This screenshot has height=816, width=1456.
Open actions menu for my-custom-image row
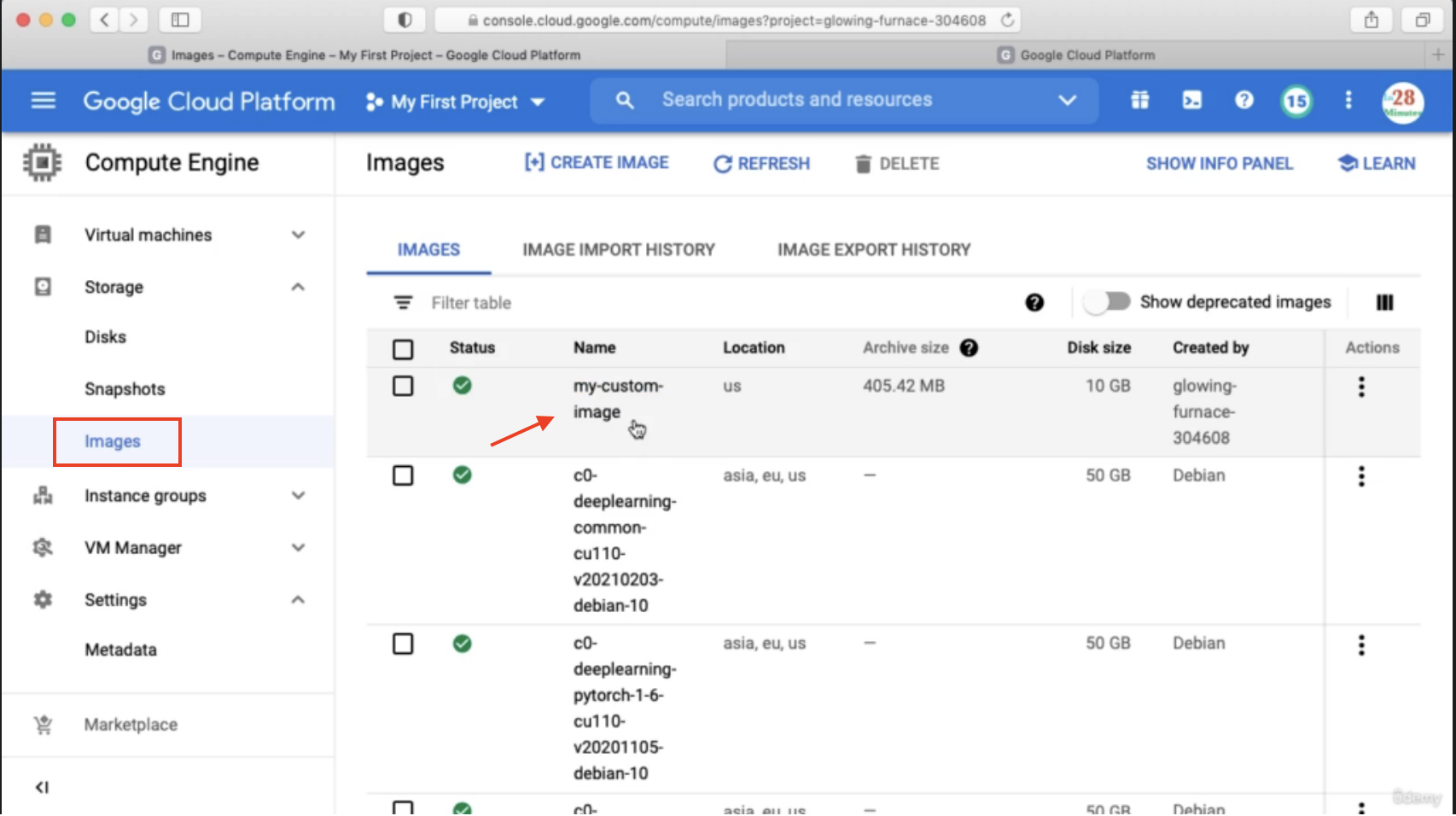pyautogui.click(x=1361, y=387)
